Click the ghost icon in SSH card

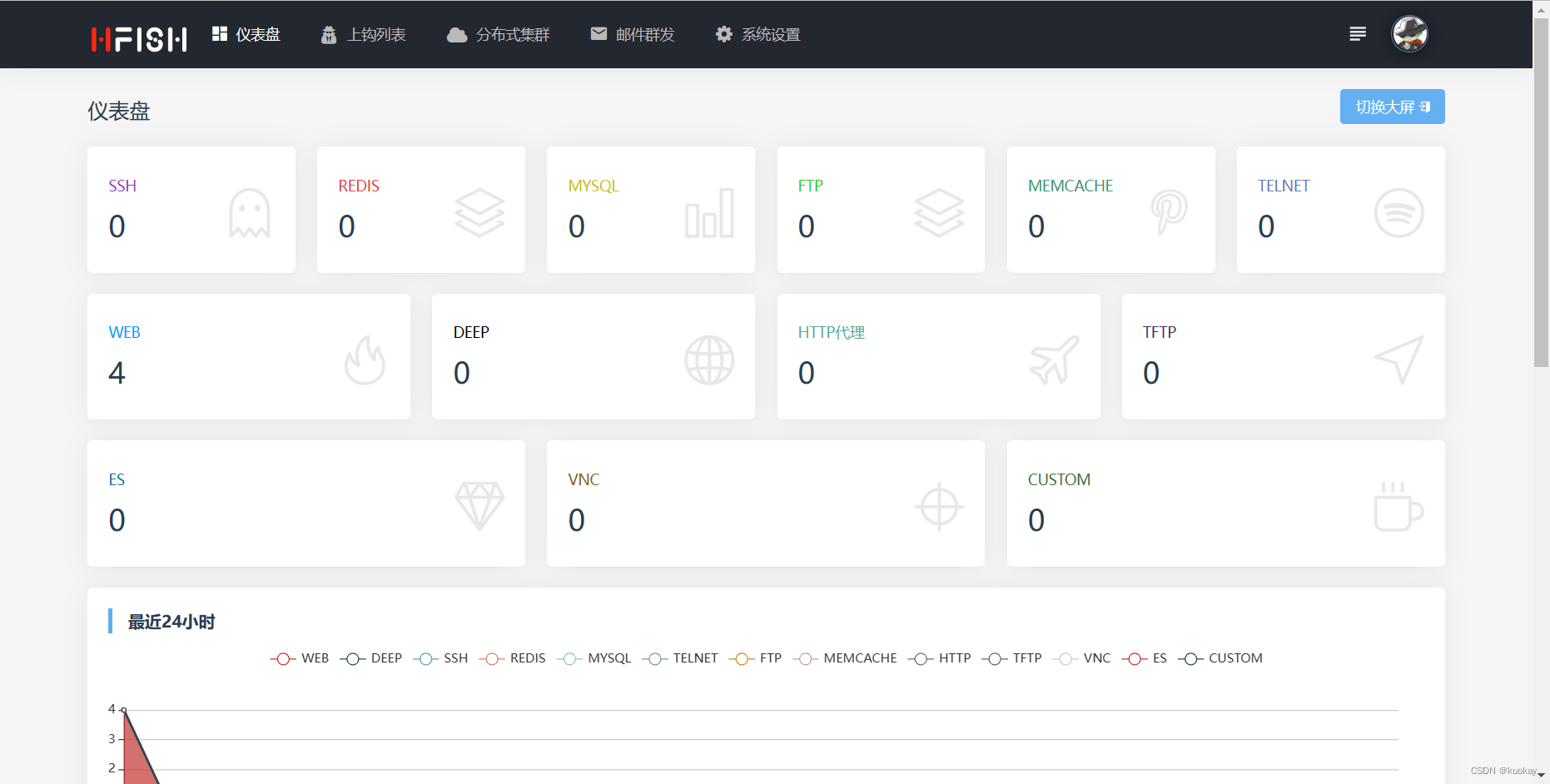[x=250, y=213]
